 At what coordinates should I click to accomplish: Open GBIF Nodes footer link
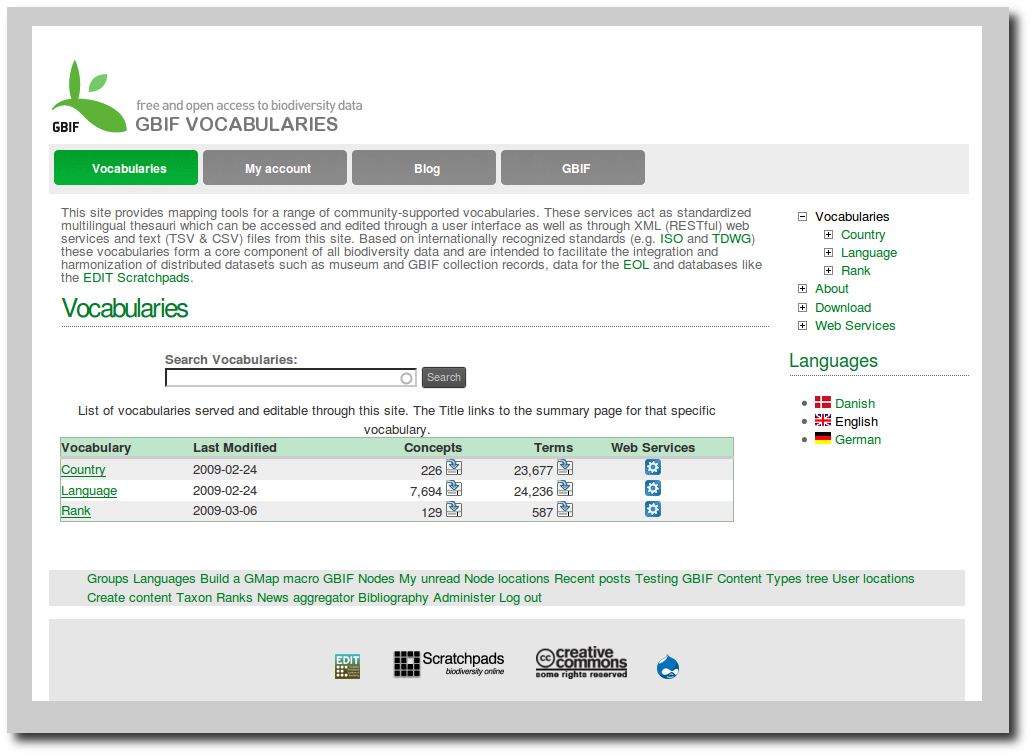point(359,579)
